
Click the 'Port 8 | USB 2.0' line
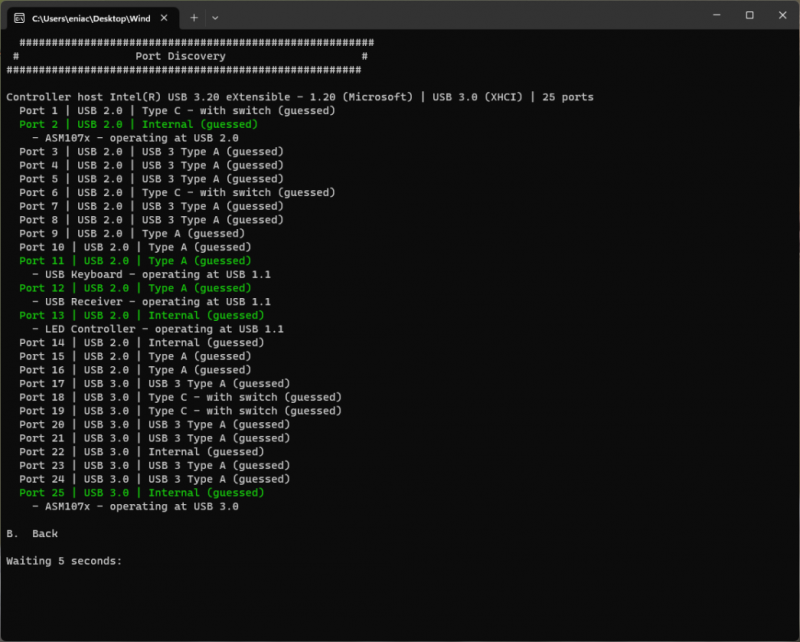(151, 220)
